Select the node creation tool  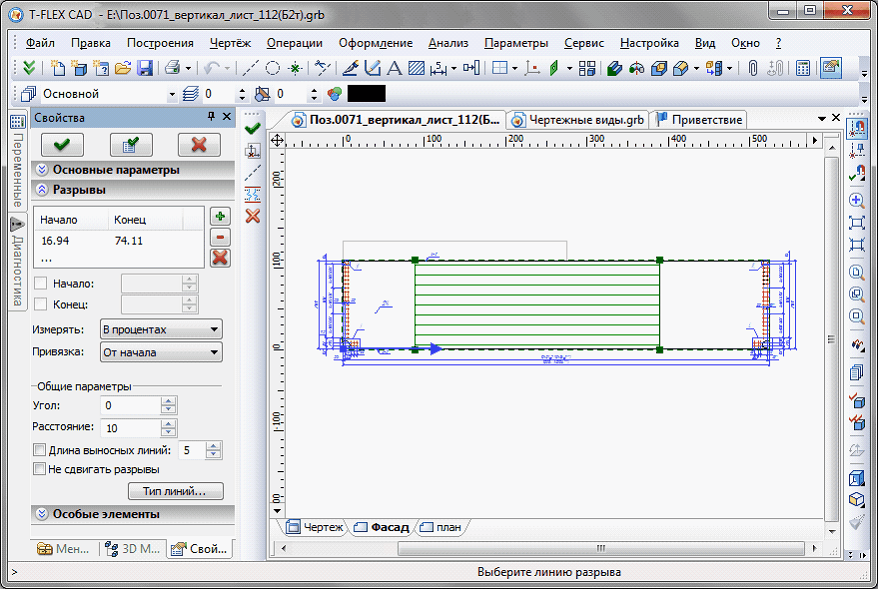(295, 68)
